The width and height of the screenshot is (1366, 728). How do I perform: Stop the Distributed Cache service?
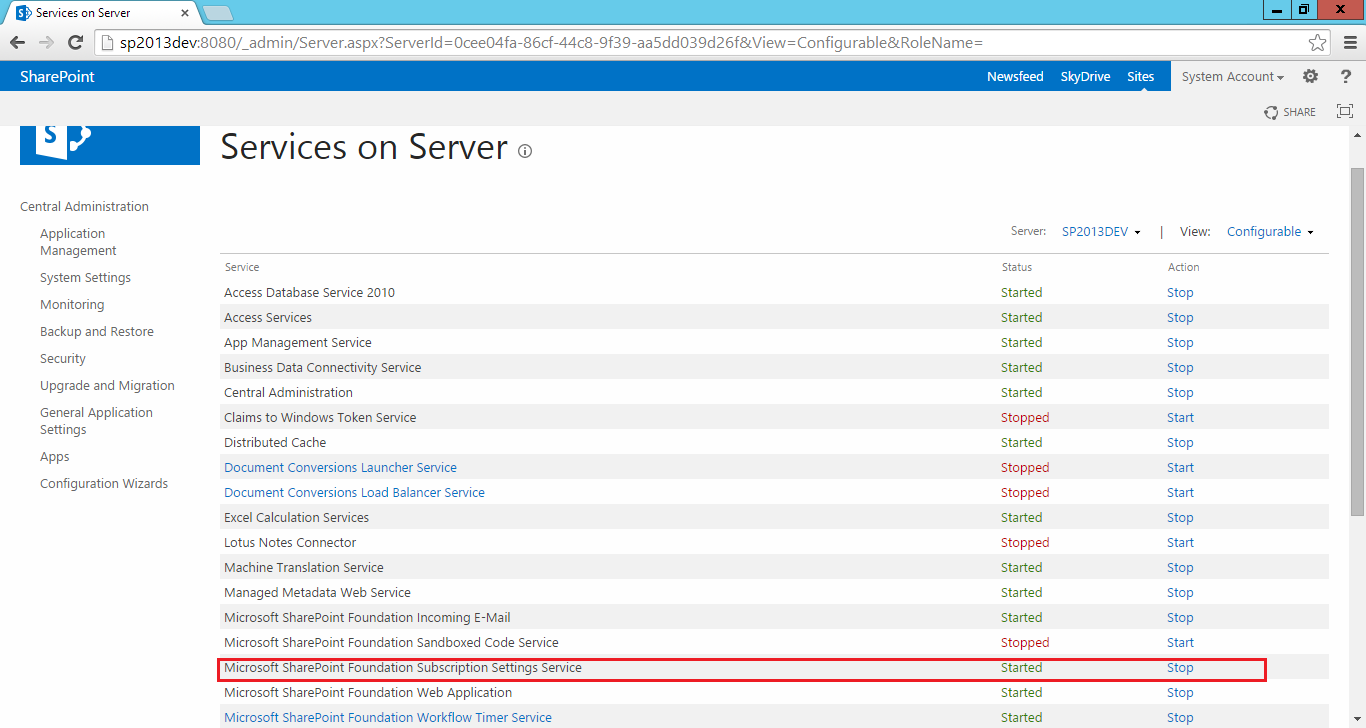1180,443
